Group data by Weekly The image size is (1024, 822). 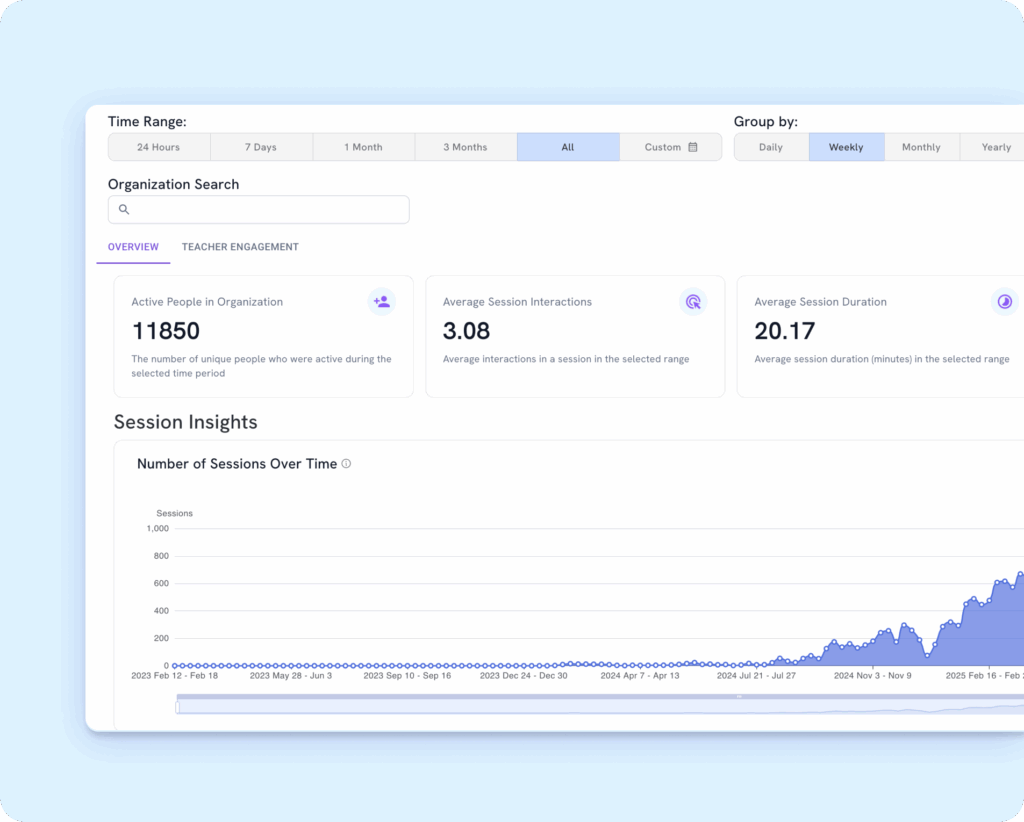[846, 147]
